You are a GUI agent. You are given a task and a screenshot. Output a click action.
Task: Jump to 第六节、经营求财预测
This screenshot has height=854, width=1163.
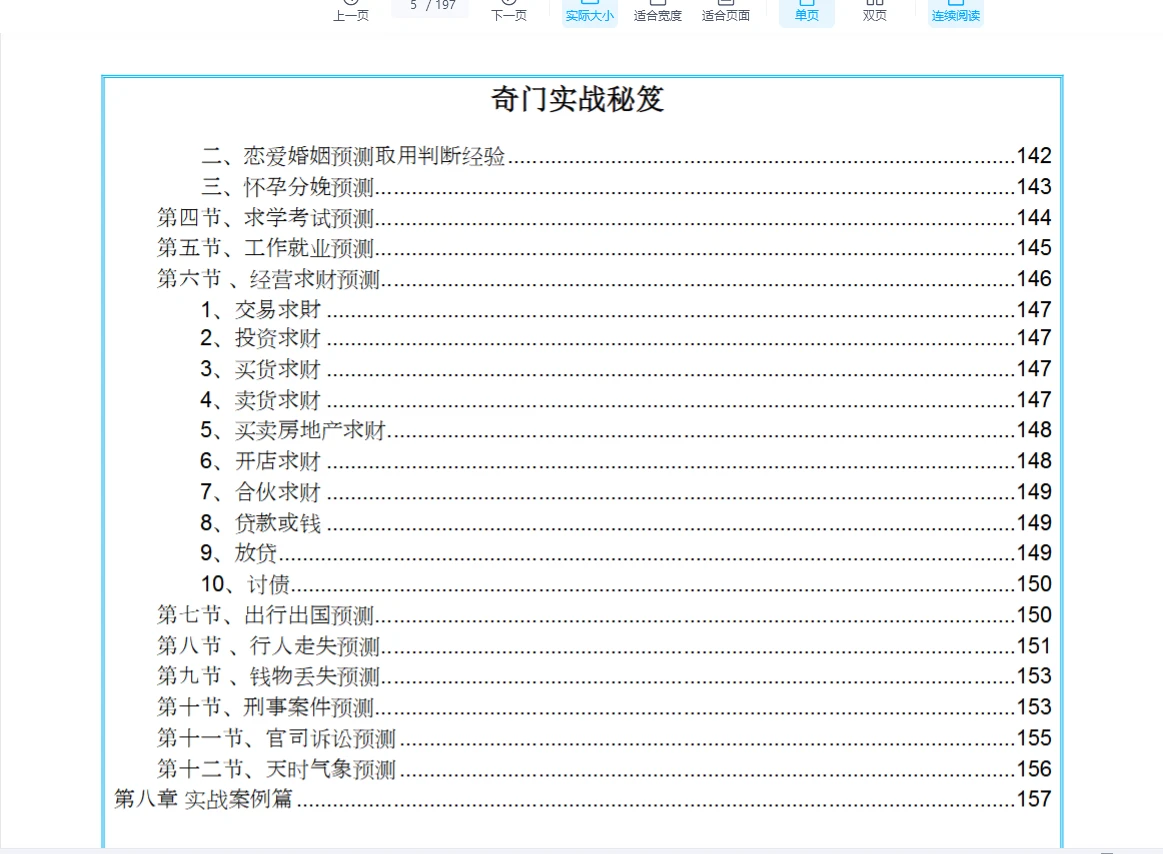(x=268, y=279)
